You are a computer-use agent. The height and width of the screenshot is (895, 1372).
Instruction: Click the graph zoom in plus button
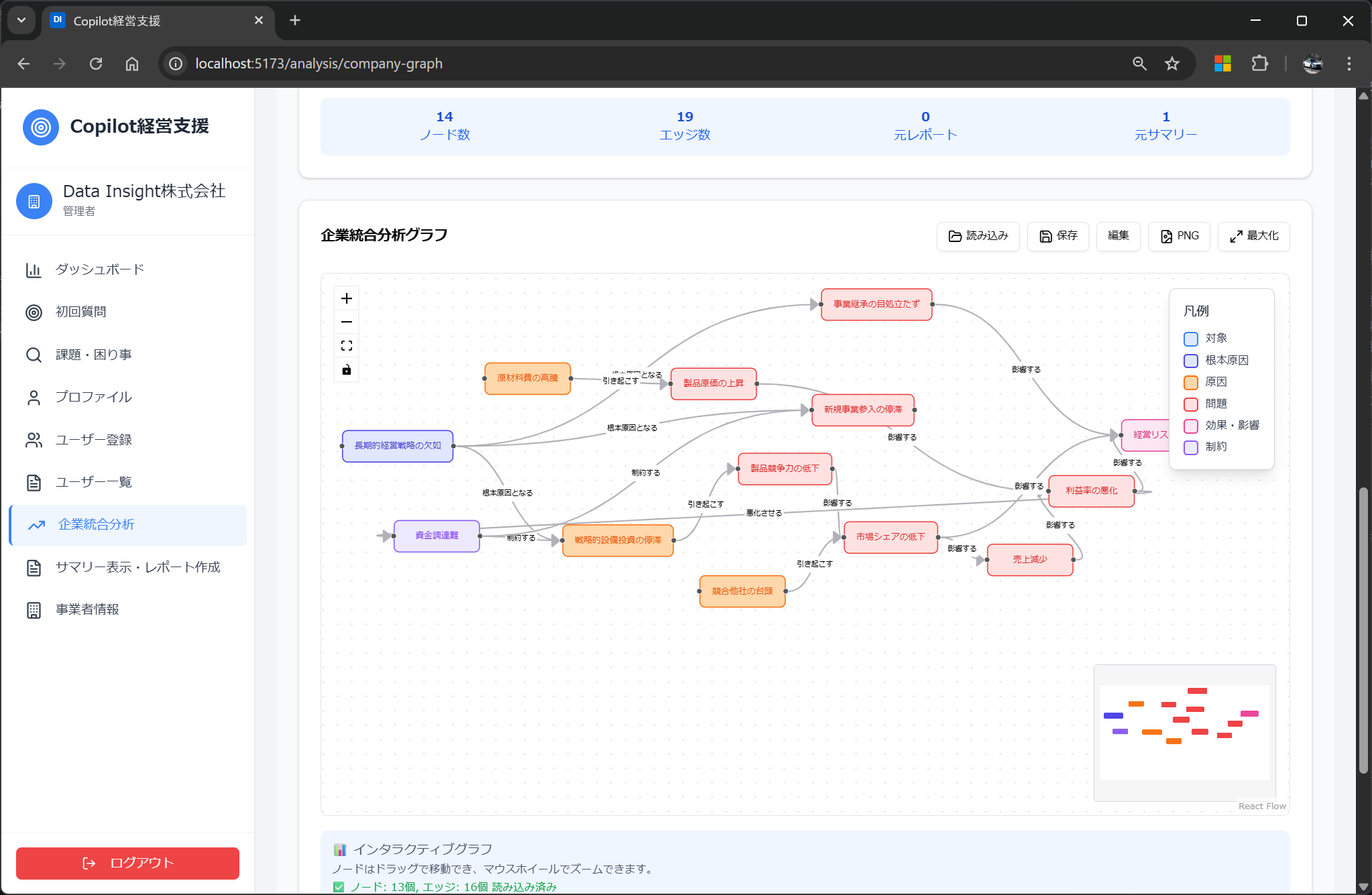347,298
